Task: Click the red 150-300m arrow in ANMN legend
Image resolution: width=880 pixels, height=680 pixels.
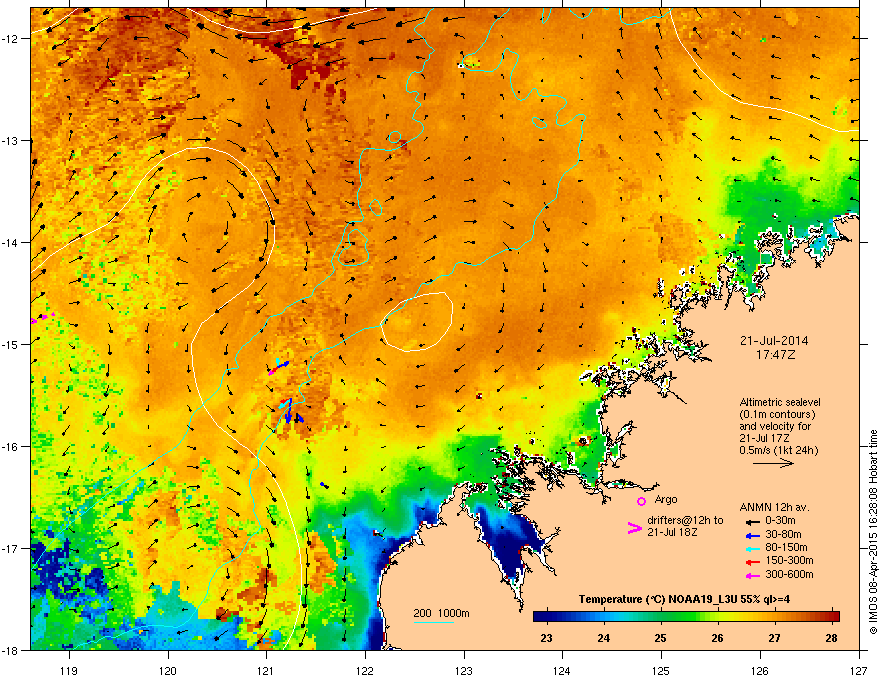Action: click(753, 562)
